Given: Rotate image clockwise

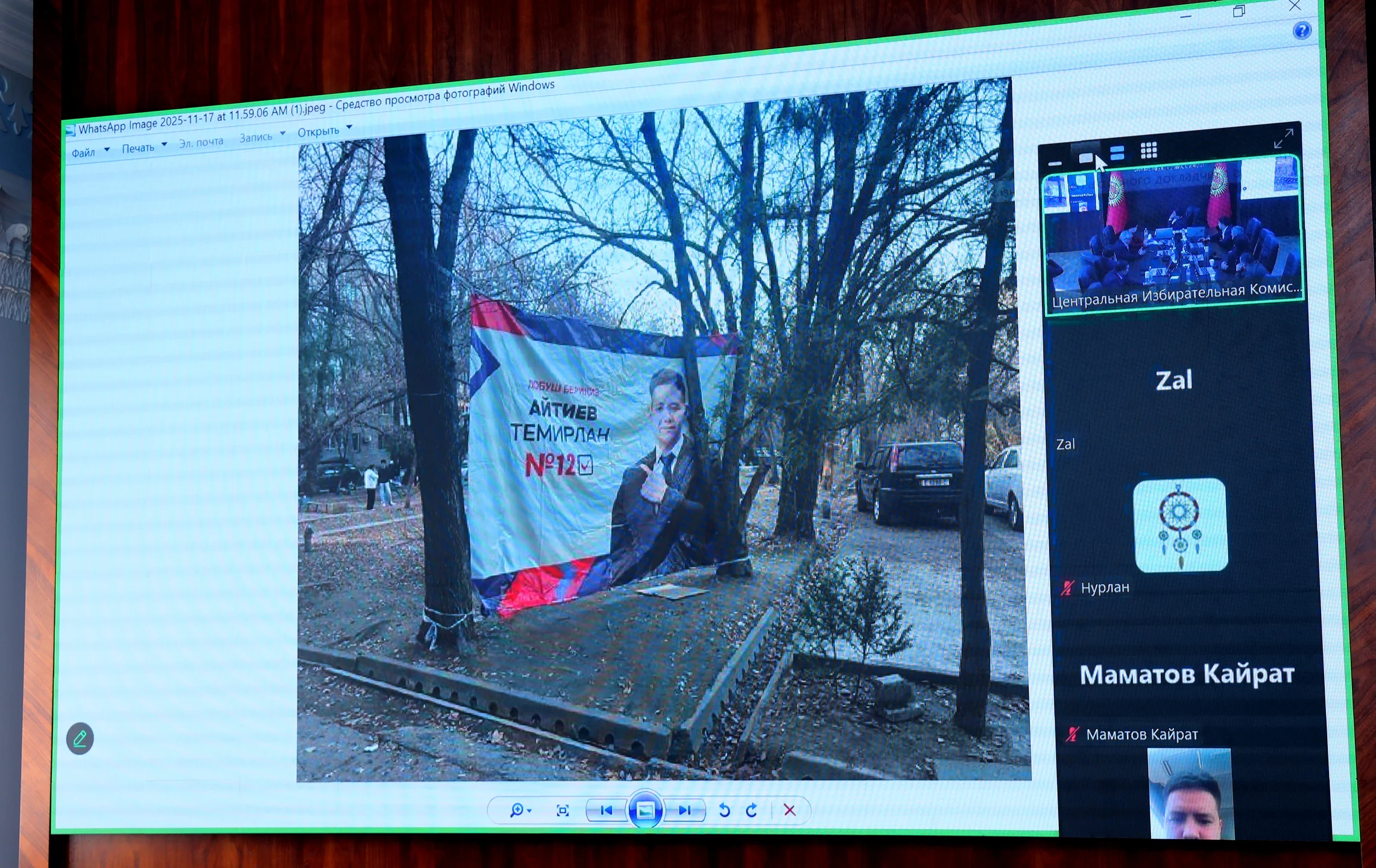Looking at the screenshot, I should coord(752,811).
